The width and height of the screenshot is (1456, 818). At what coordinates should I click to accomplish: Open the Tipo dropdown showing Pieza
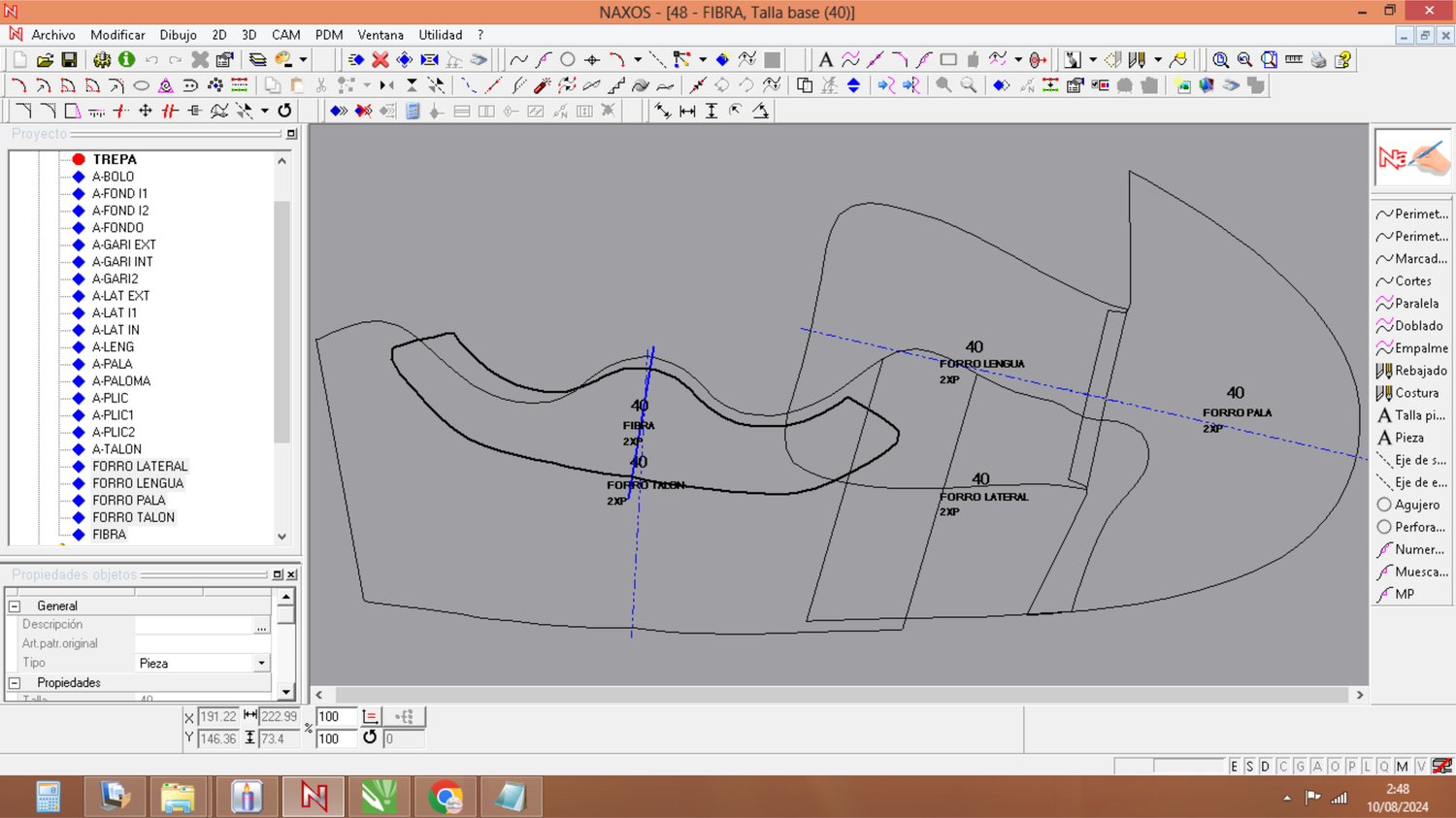pos(261,664)
